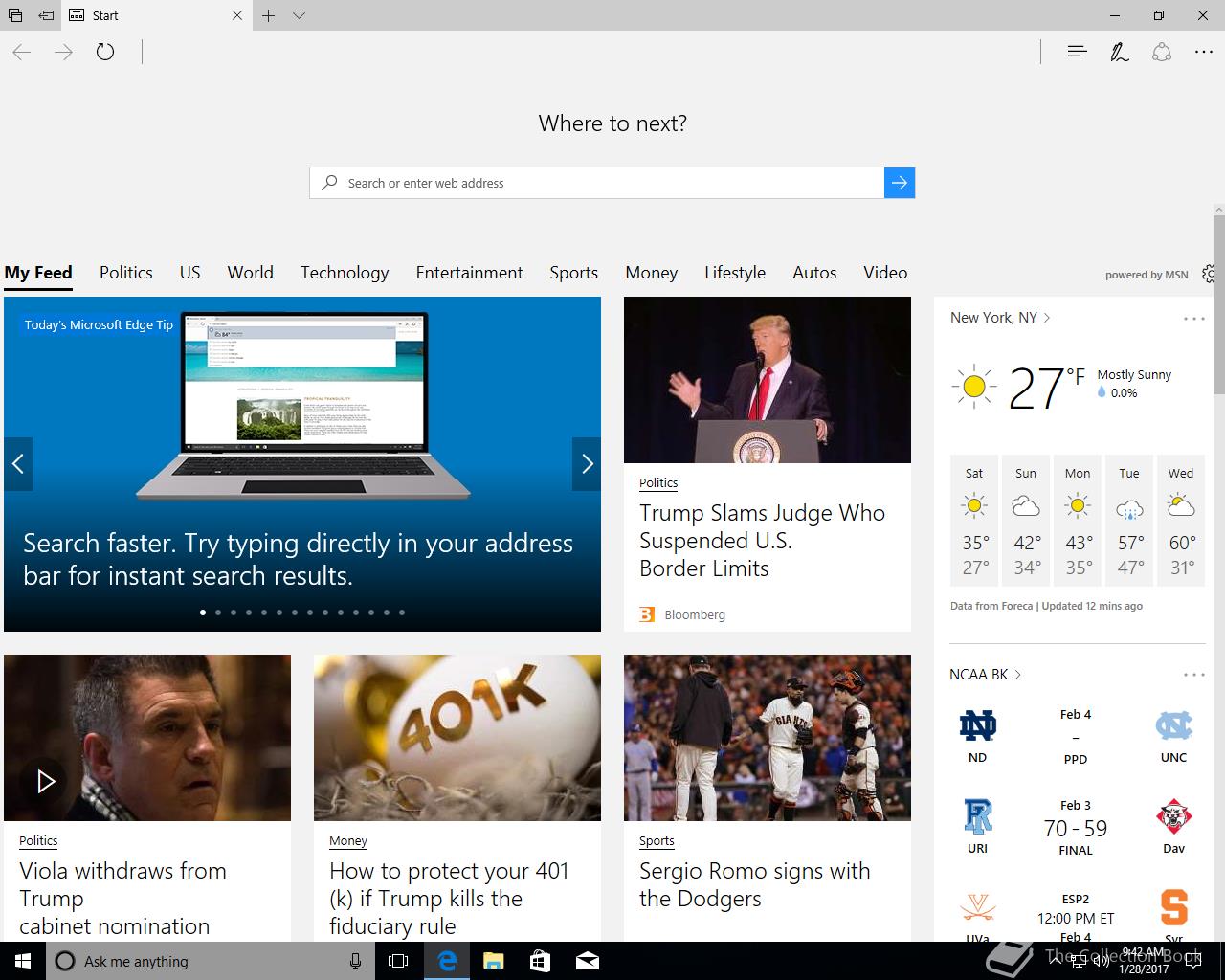
Task: Submit search with blue arrow button
Action: click(x=900, y=183)
